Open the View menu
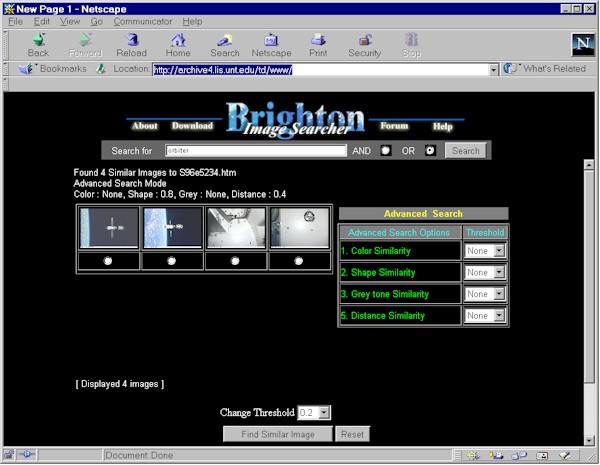Viewport: 600px width, 465px height. click(x=70, y=21)
